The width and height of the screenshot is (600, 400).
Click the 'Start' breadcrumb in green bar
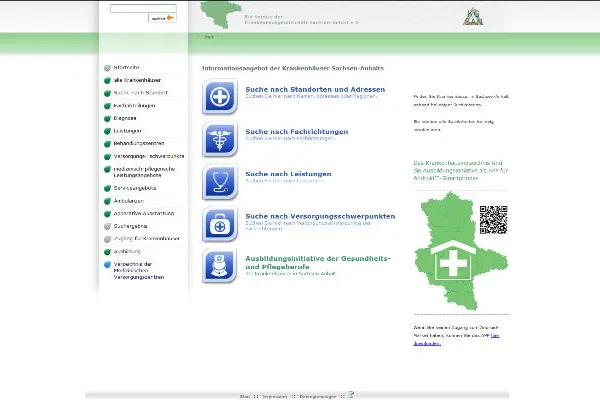(209, 37)
